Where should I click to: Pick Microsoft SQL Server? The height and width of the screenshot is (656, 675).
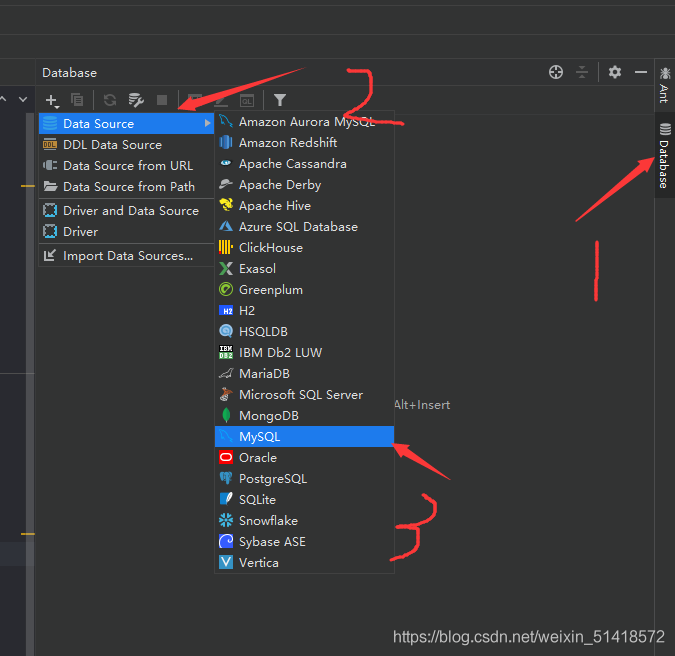[304, 395]
